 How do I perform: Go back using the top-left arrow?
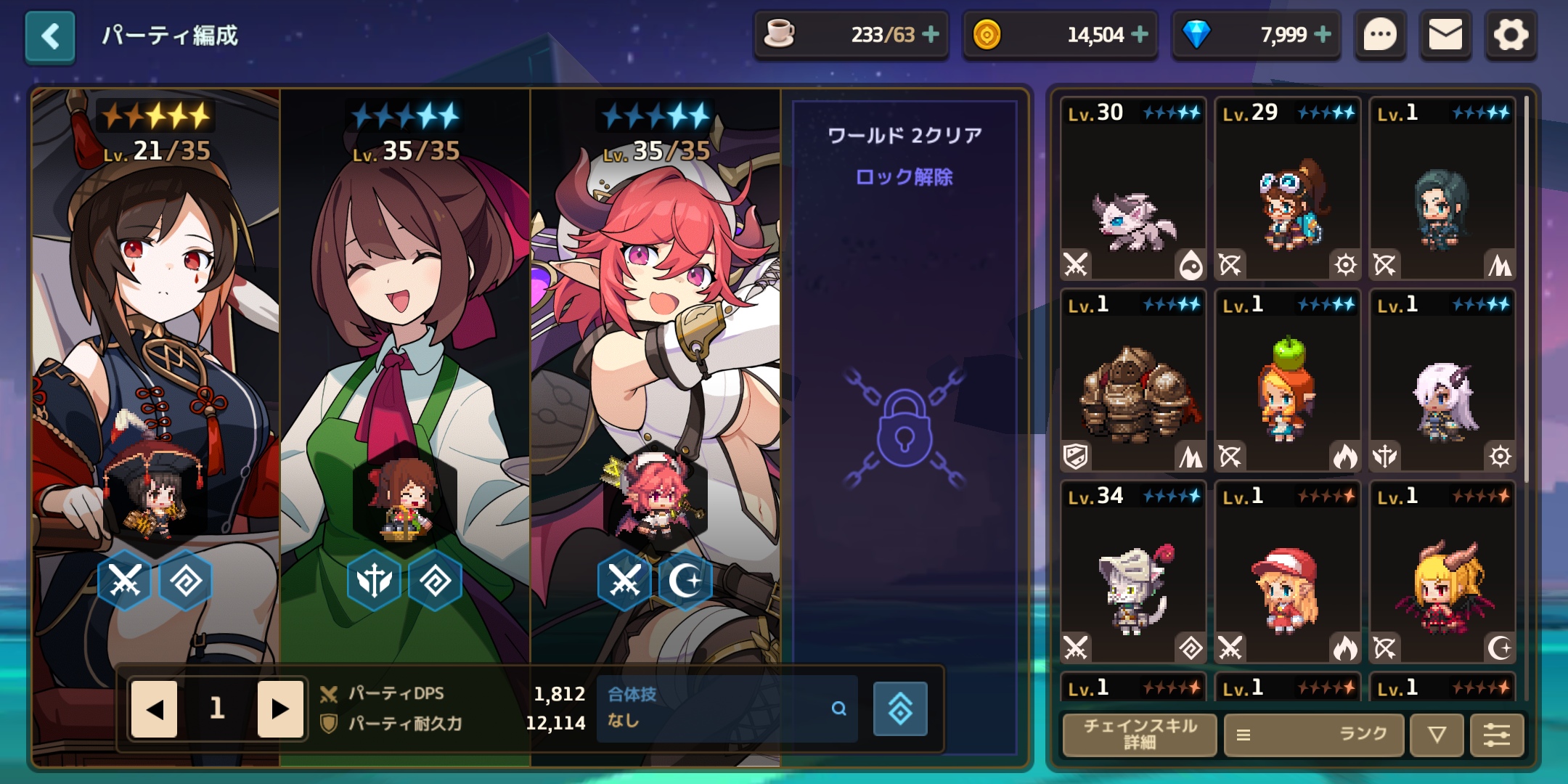(x=50, y=36)
